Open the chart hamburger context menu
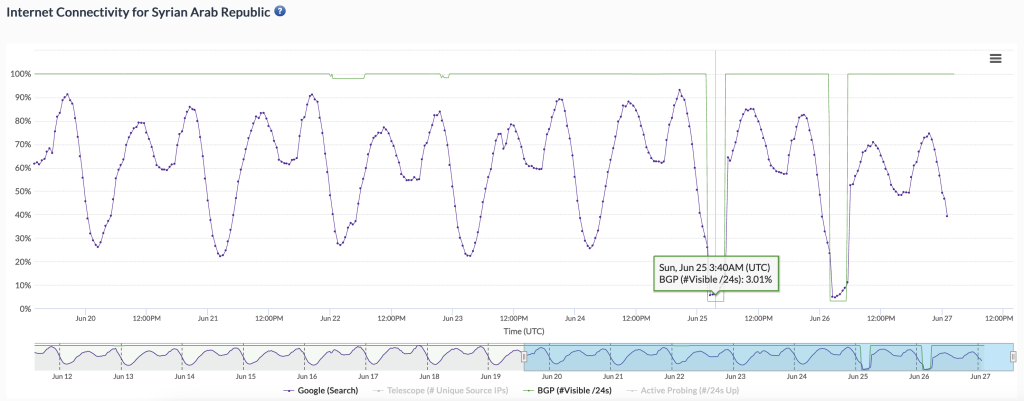The height and width of the screenshot is (401, 1024). click(995, 59)
